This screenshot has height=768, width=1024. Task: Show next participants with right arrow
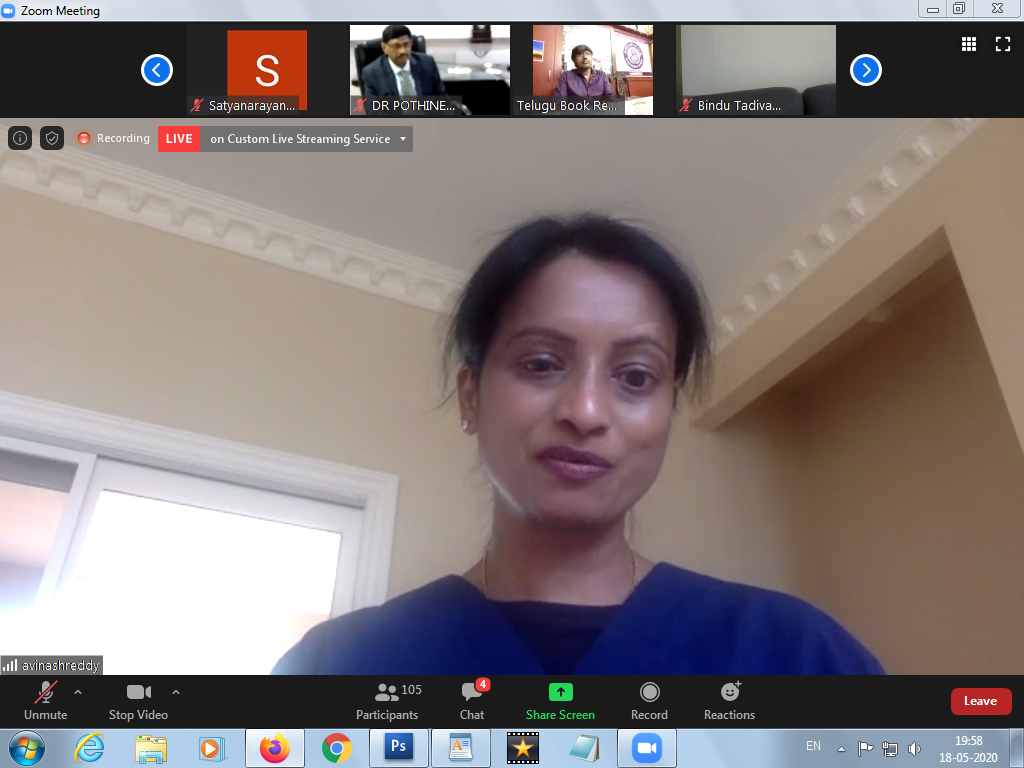pos(866,70)
